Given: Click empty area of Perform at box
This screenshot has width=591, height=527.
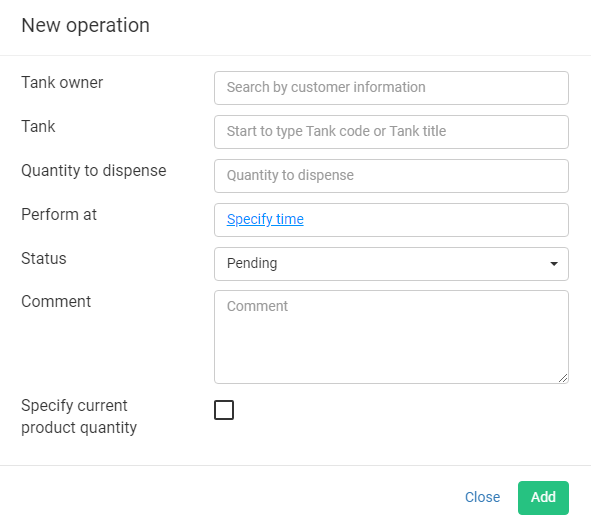Looking at the screenshot, I should (433, 220).
